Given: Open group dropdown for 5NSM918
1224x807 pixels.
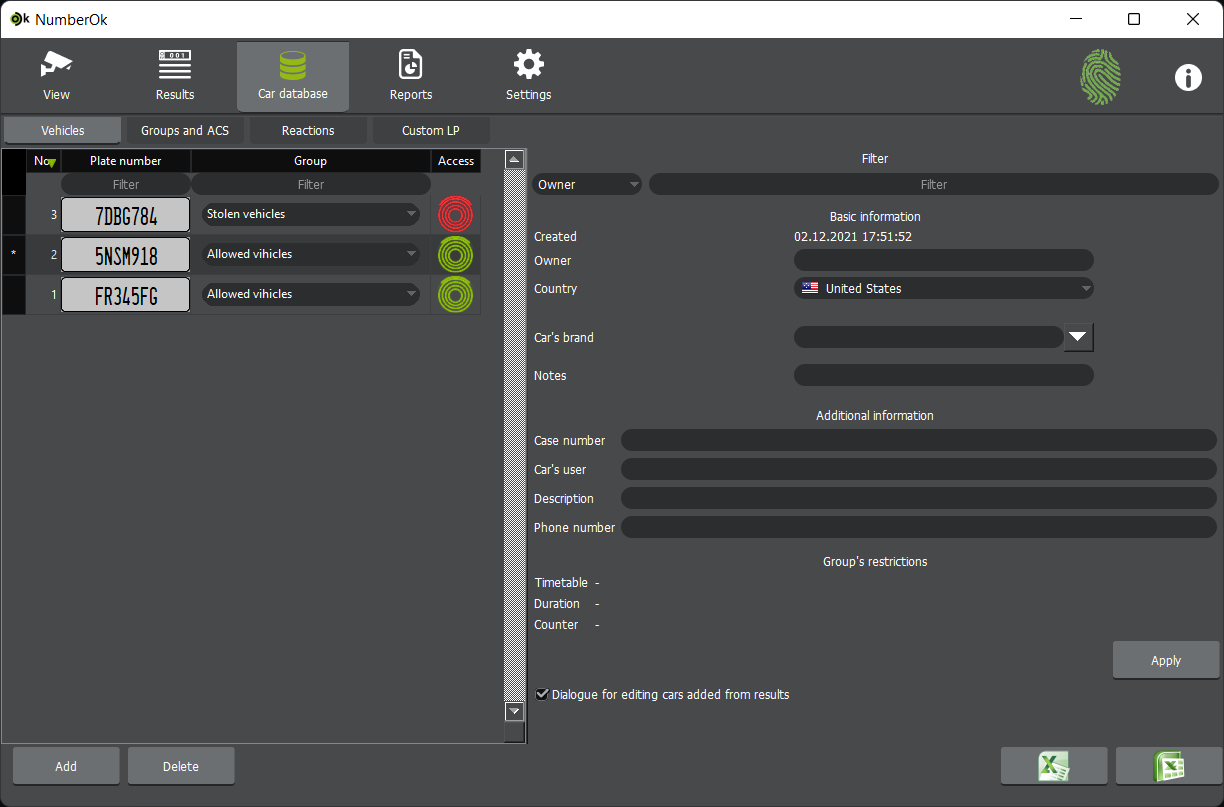Looking at the screenshot, I should pyautogui.click(x=311, y=254).
